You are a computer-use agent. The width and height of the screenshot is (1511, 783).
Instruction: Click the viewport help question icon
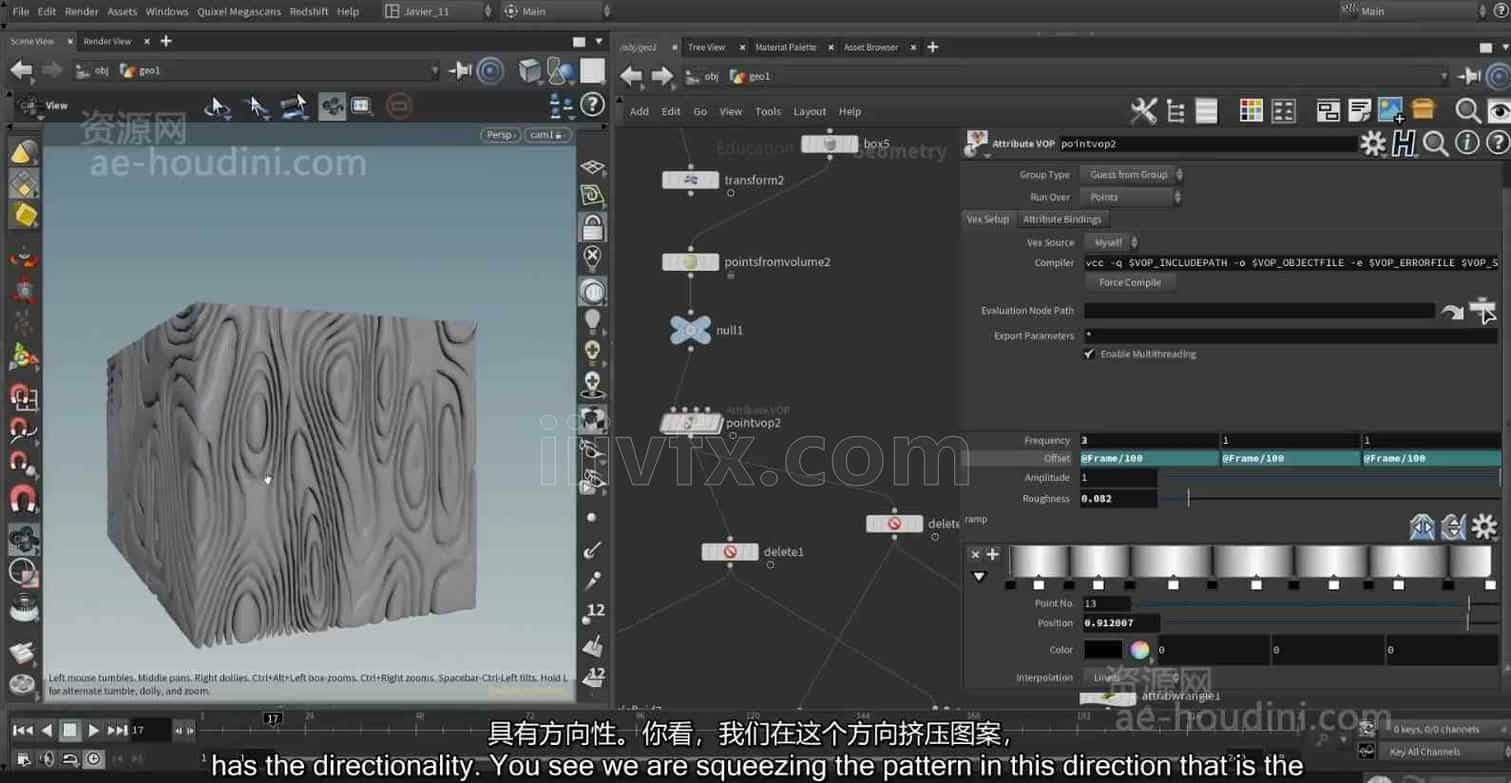click(593, 104)
